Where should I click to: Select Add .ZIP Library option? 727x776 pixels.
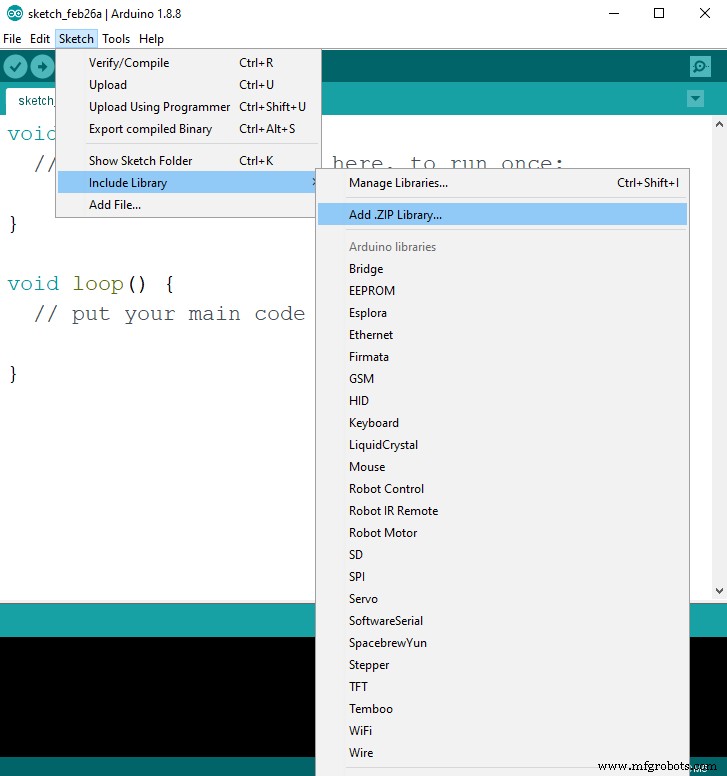[395, 215]
